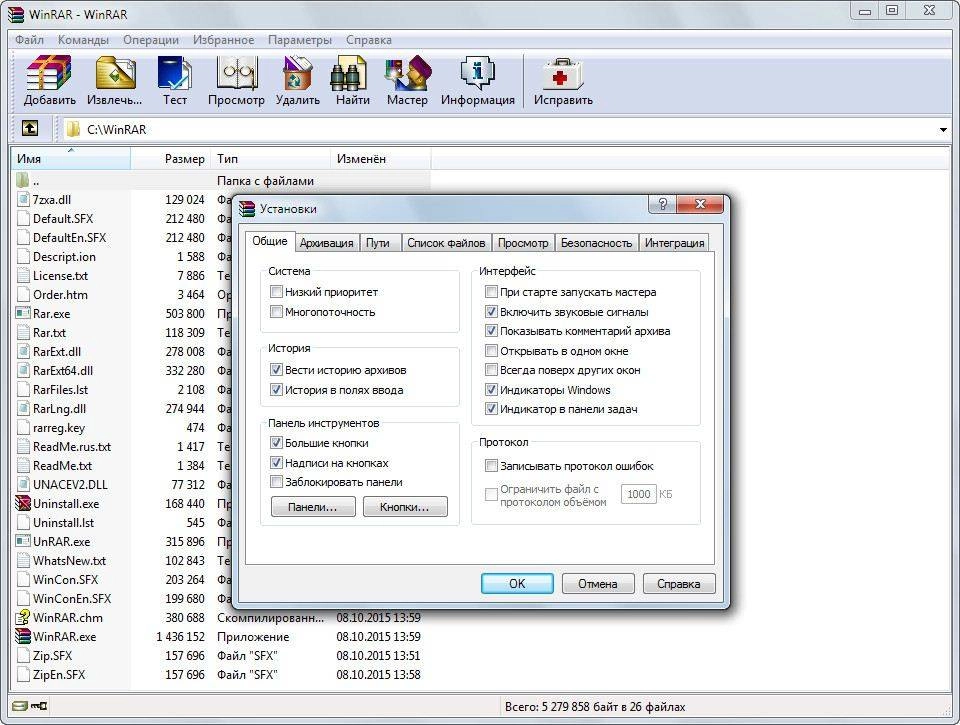Open the Команды menu
The width and height of the screenshot is (960, 725).
[83, 40]
